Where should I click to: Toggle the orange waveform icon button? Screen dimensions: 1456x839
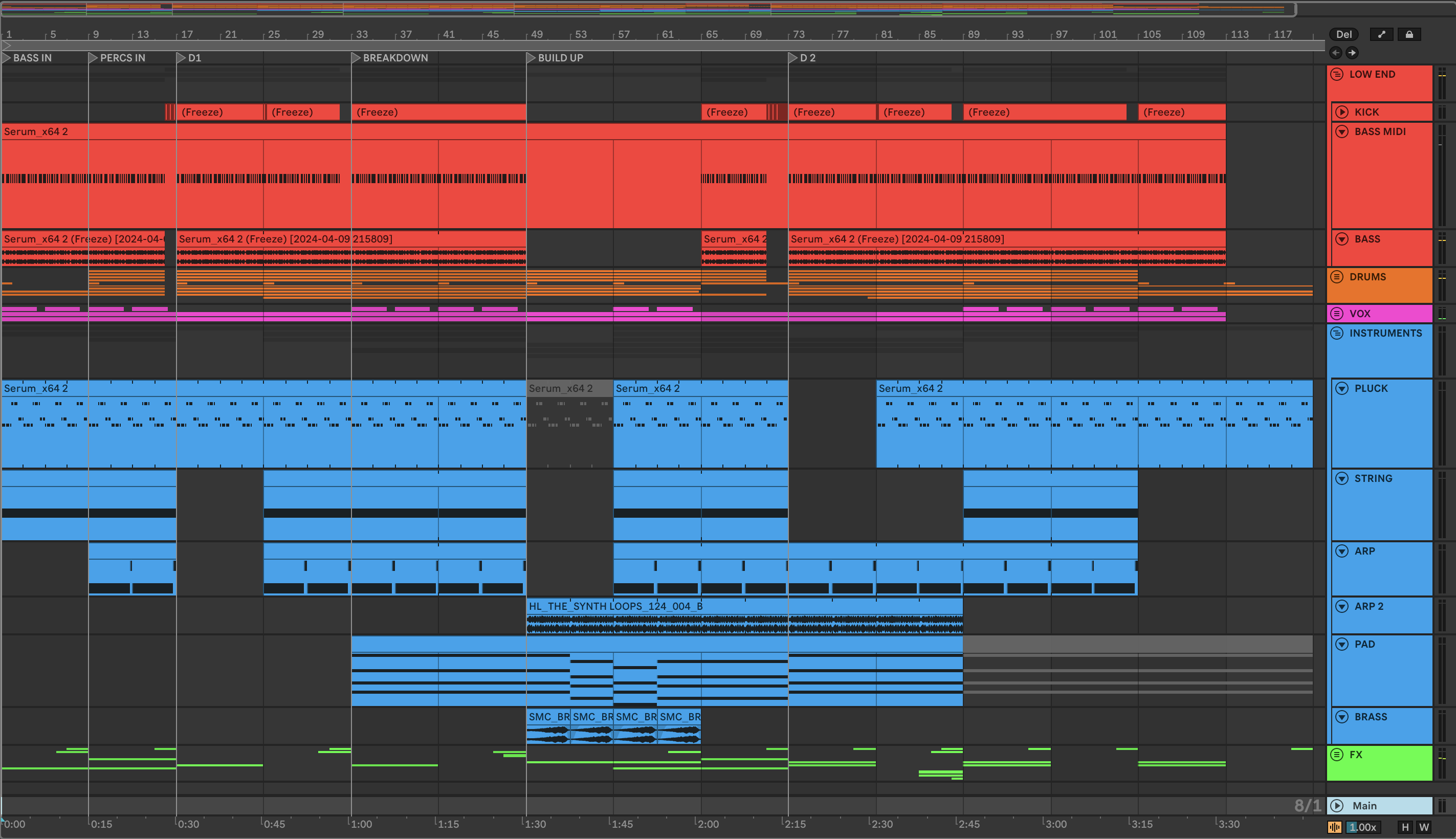(1334, 827)
